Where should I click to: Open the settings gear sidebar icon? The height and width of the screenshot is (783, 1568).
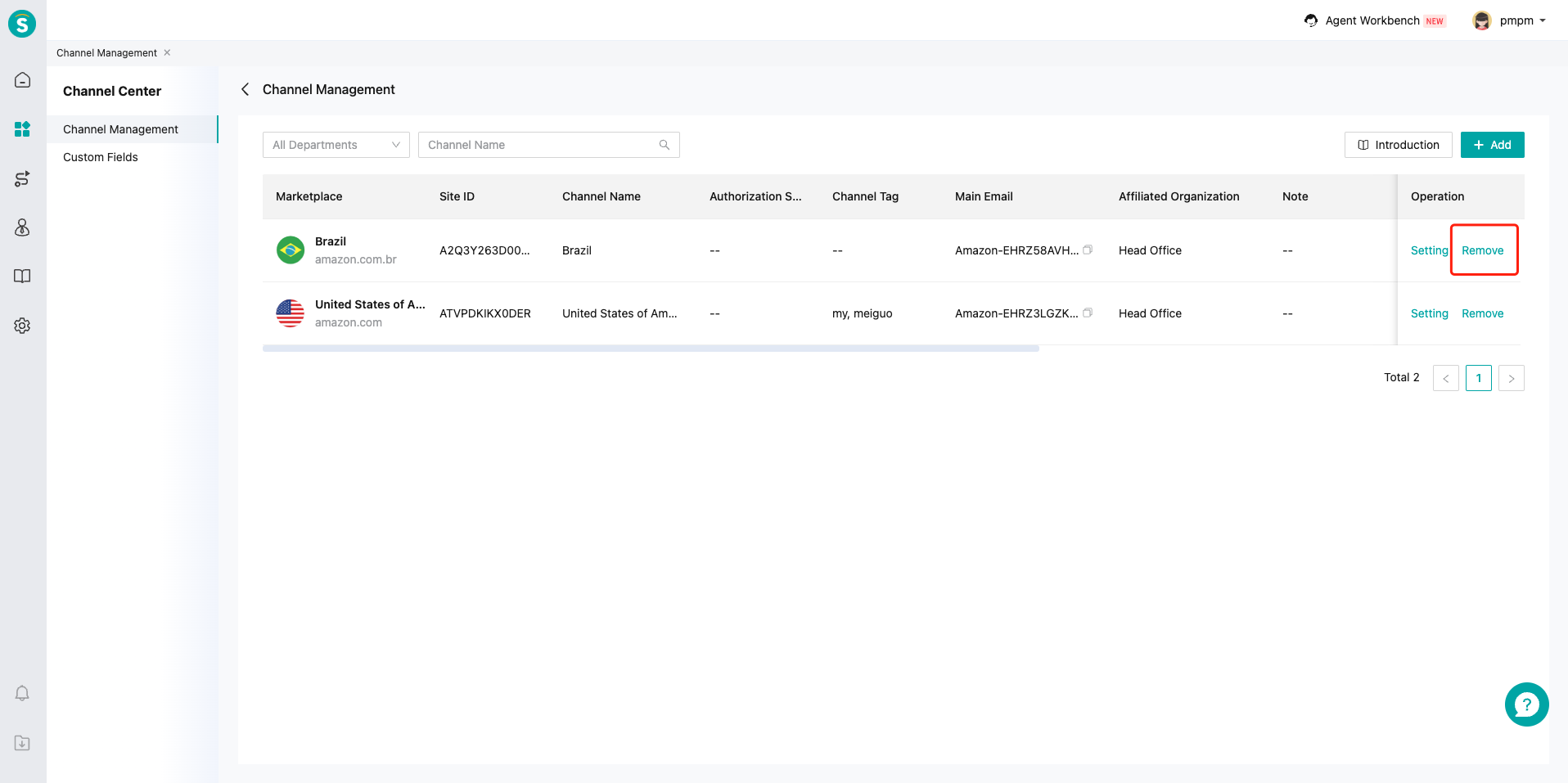22,326
